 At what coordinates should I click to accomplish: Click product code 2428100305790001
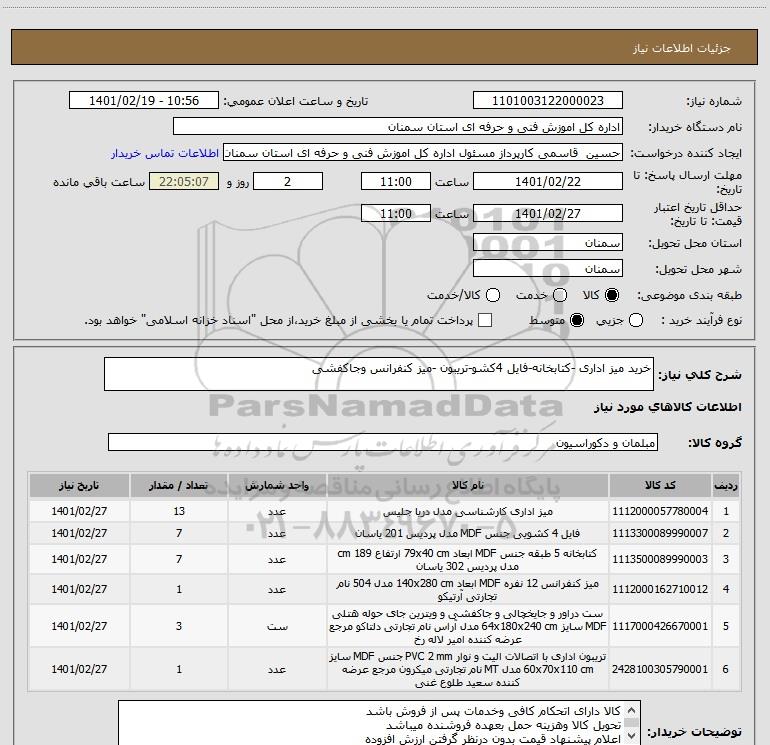point(660,669)
